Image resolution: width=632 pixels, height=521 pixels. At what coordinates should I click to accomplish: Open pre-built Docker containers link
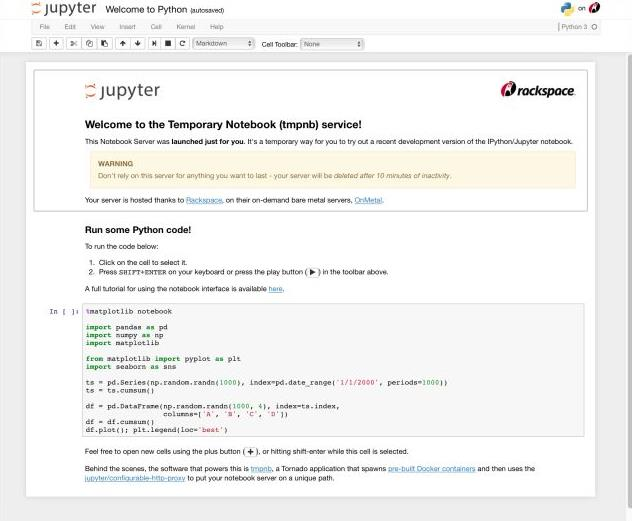pyautogui.click(x=431, y=469)
